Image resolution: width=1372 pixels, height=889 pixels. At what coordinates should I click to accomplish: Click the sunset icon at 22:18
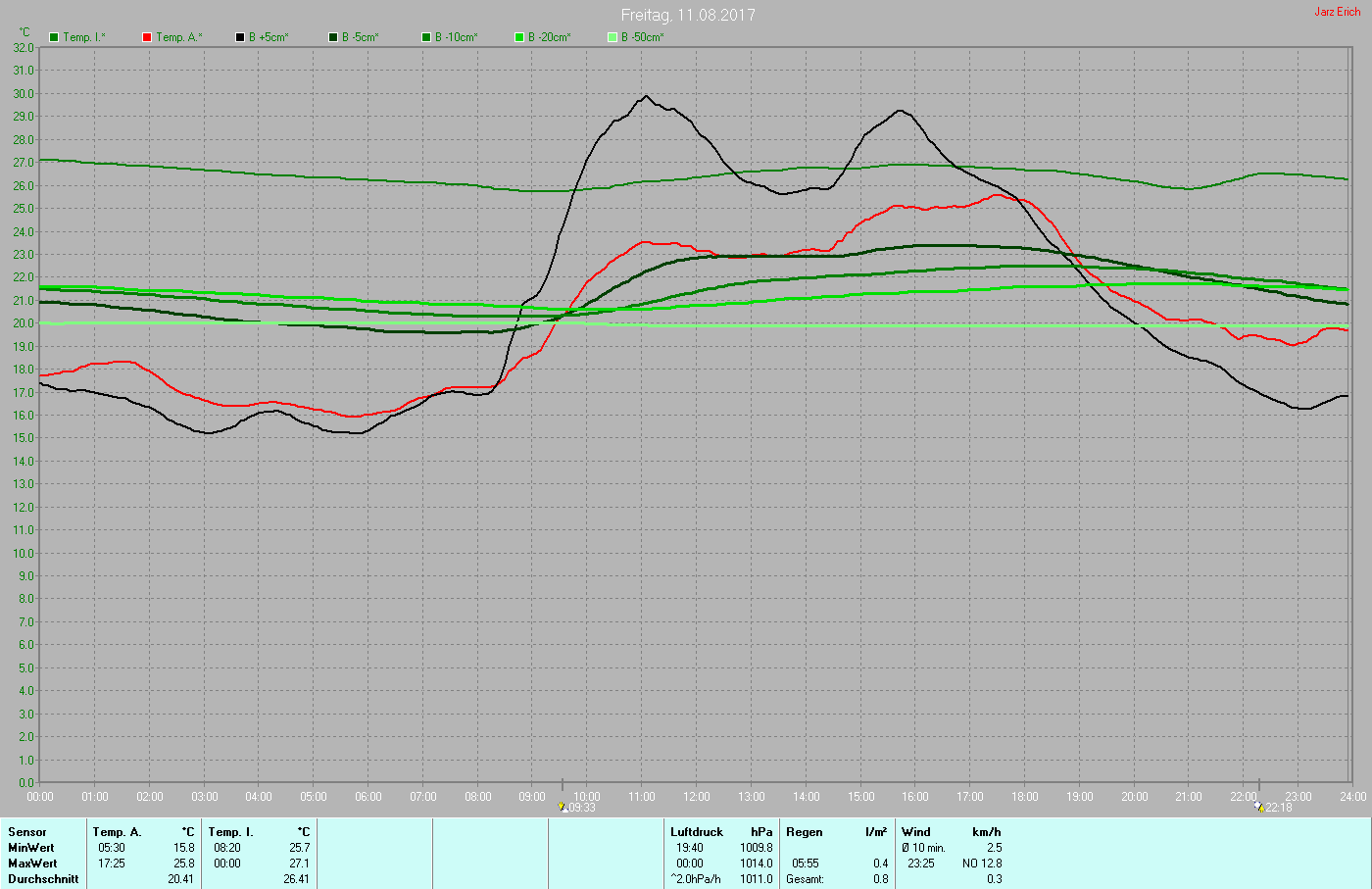click(1258, 807)
